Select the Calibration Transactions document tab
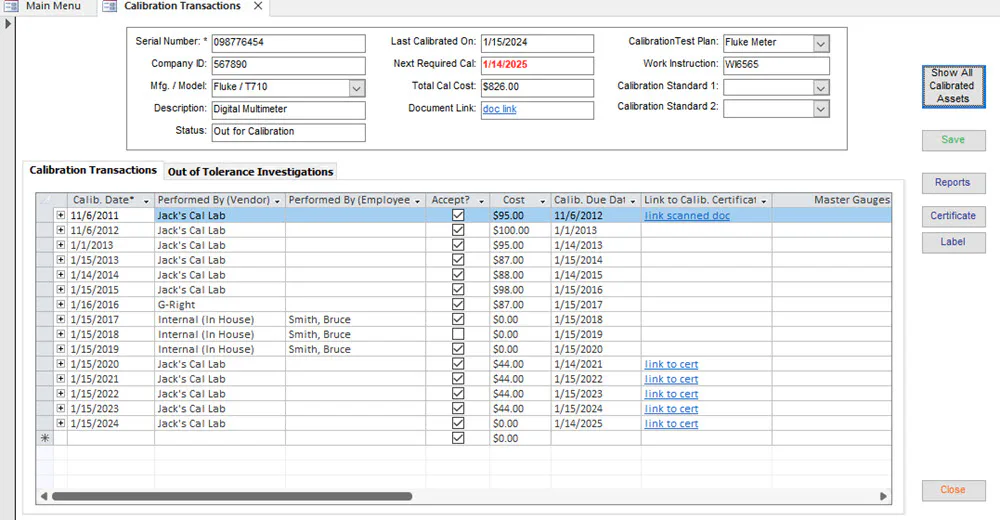Viewport: 1000px width, 520px height. (182, 6)
